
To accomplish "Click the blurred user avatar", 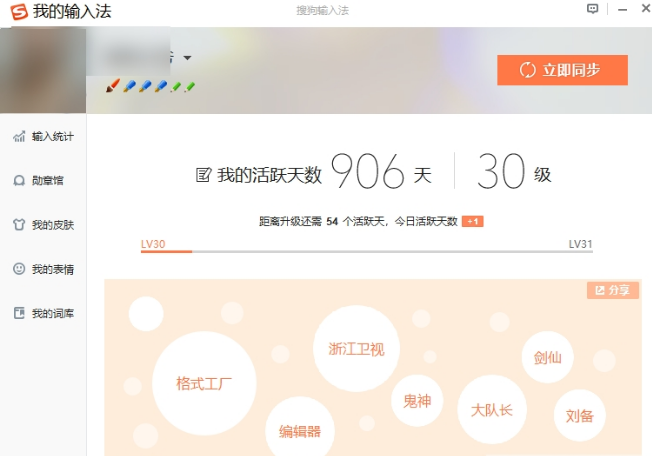I will point(43,70).
